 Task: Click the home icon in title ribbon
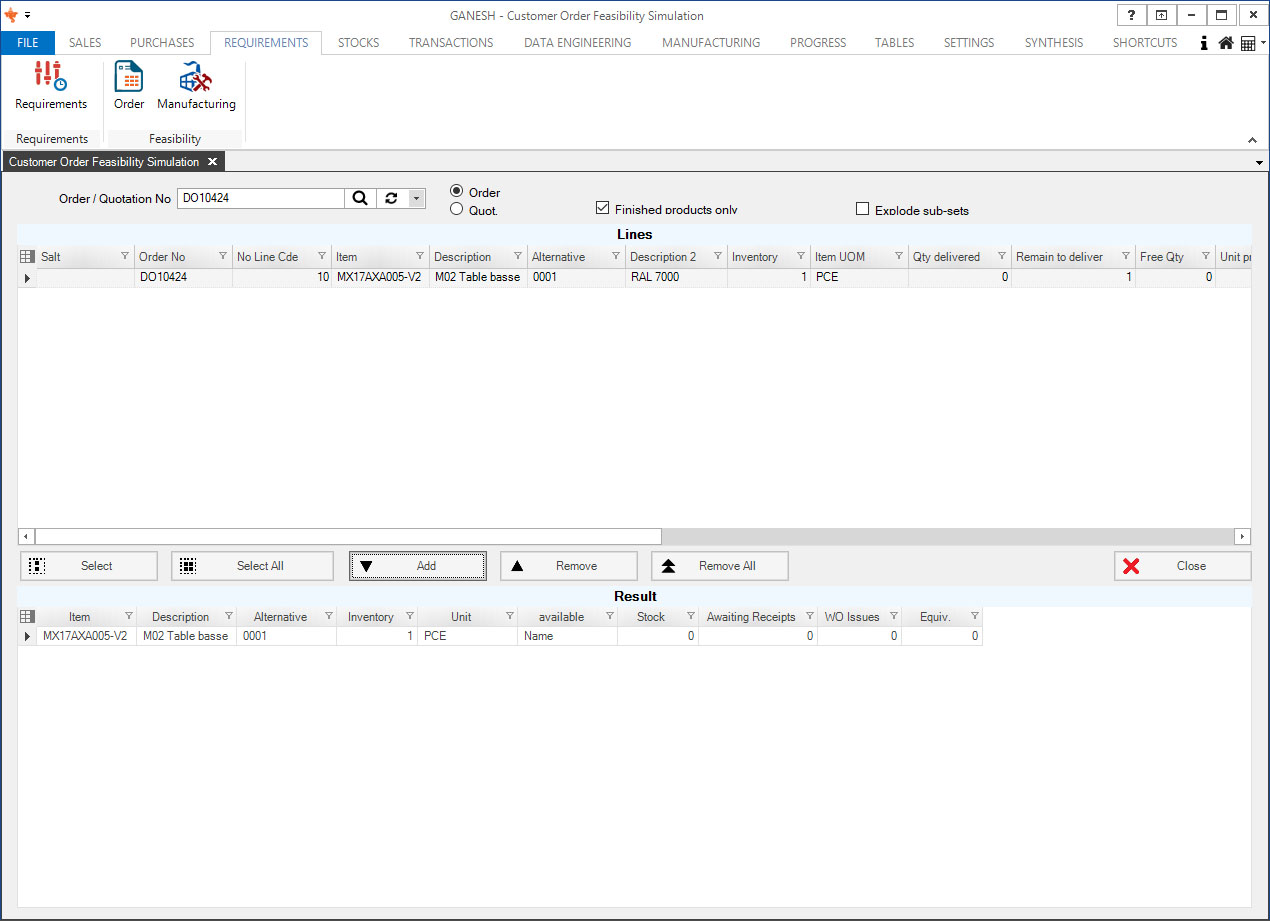(x=1225, y=43)
